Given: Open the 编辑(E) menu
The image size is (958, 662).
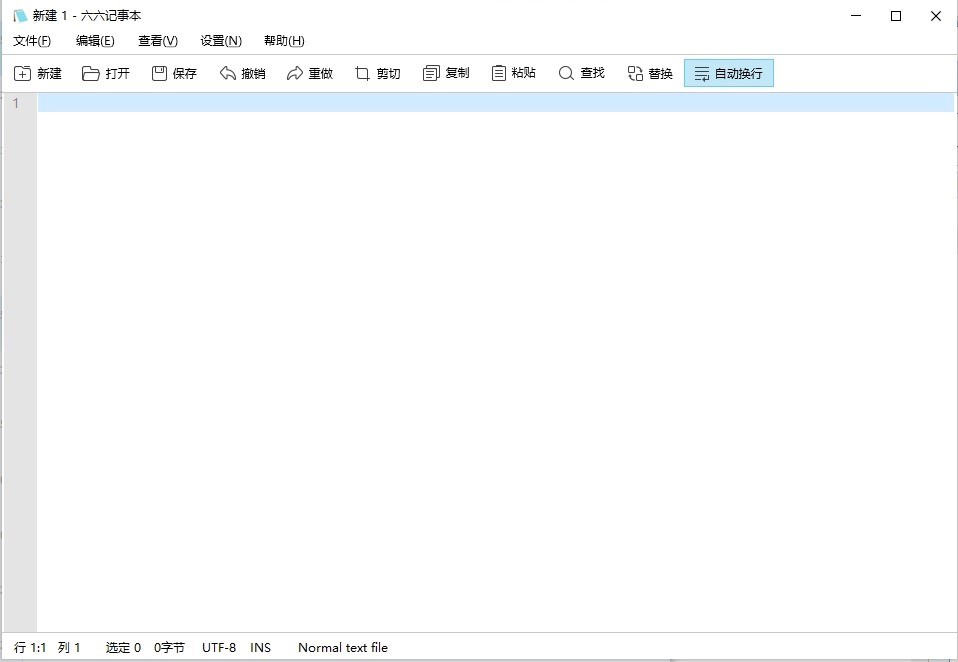Looking at the screenshot, I should coord(95,41).
